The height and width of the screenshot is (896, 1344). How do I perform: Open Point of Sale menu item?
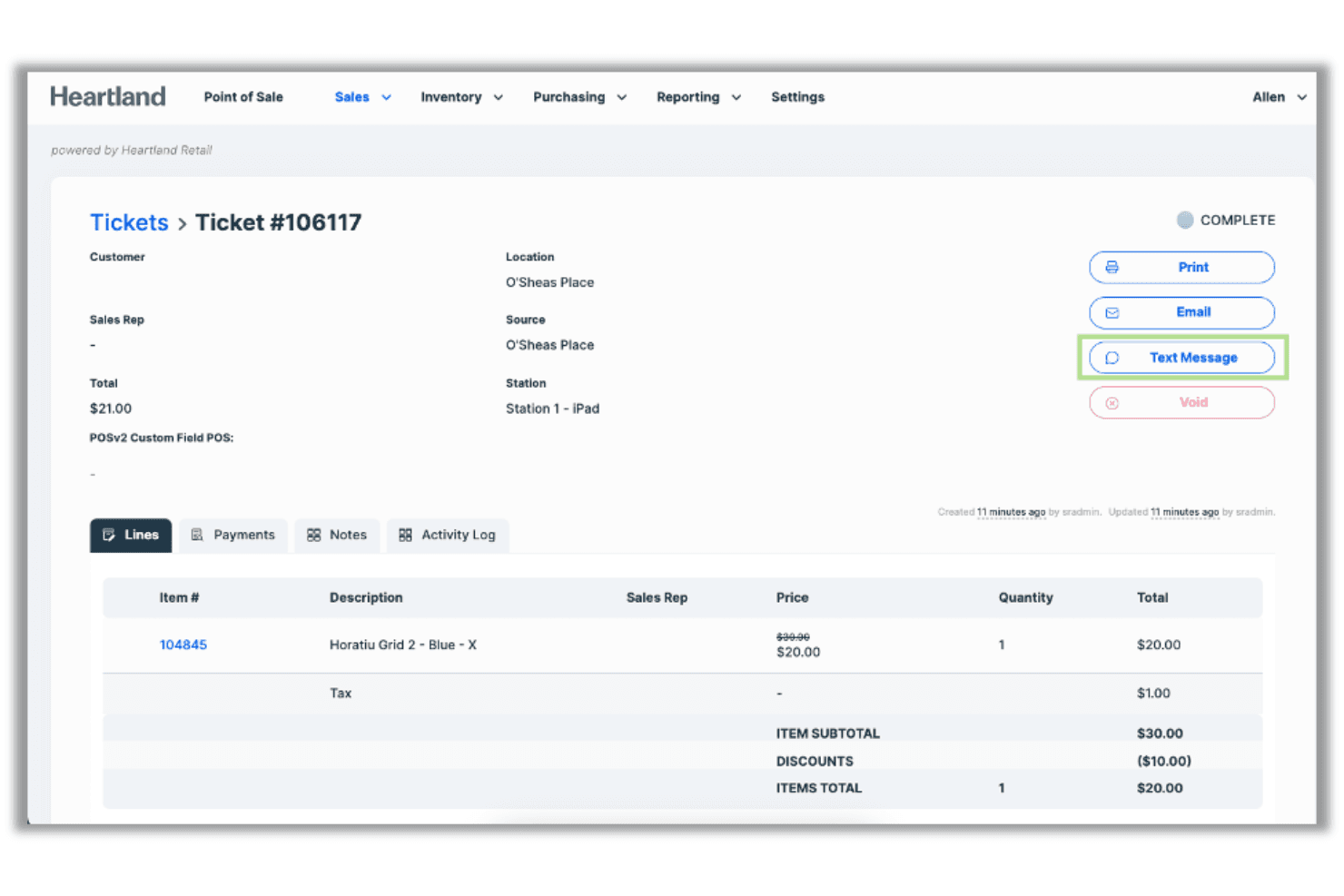[x=243, y=97]
